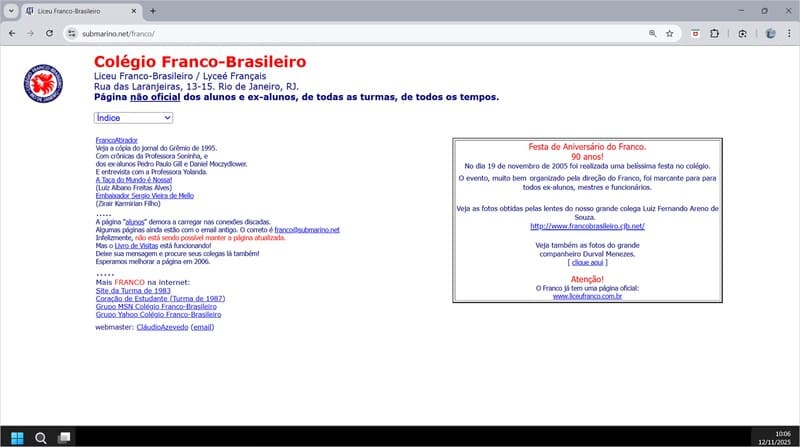Click the browser forward arrow
Screen dimensions: 800x447
coord(31,34)
